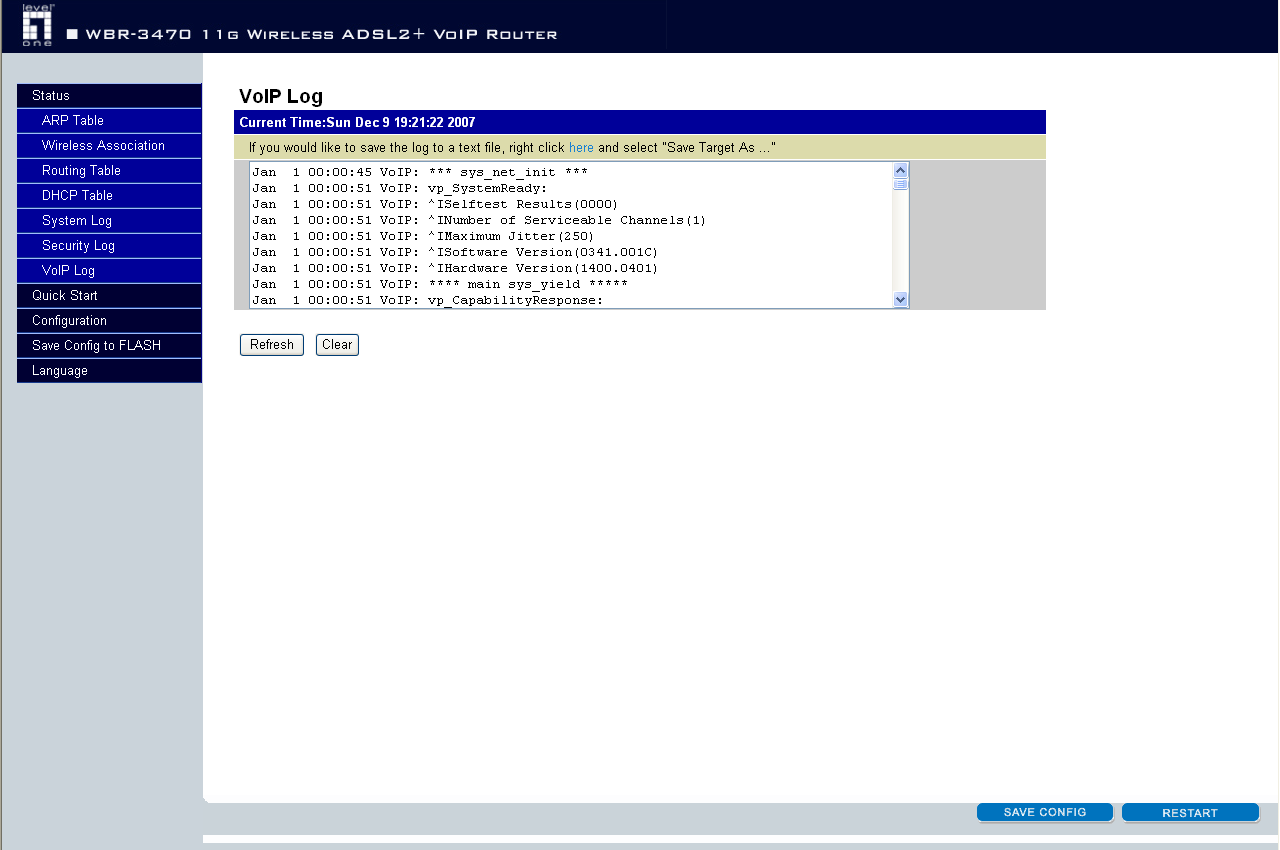
Task: Click the 'here' link to save log
Action: [x=581, y=148]
